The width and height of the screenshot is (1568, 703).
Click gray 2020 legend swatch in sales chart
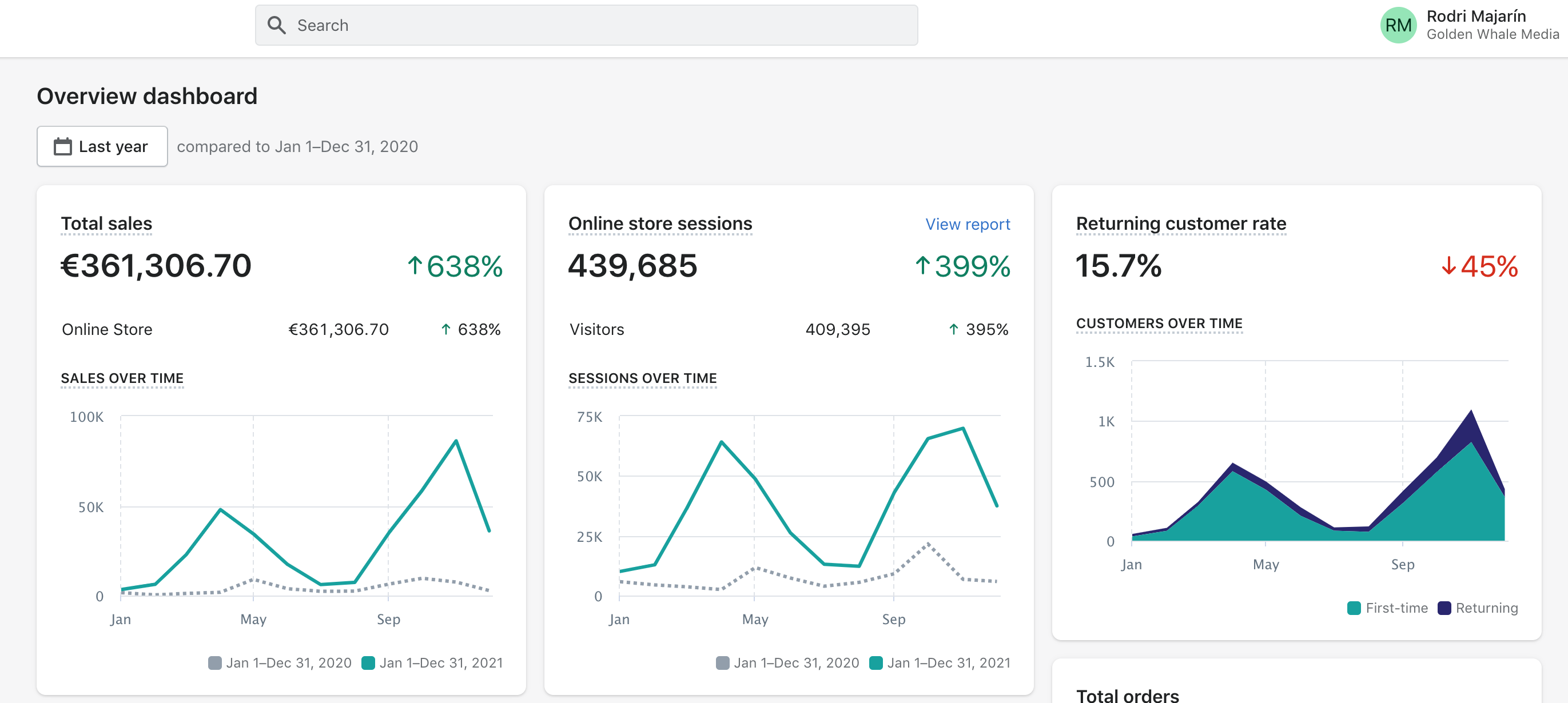[215, 662]
